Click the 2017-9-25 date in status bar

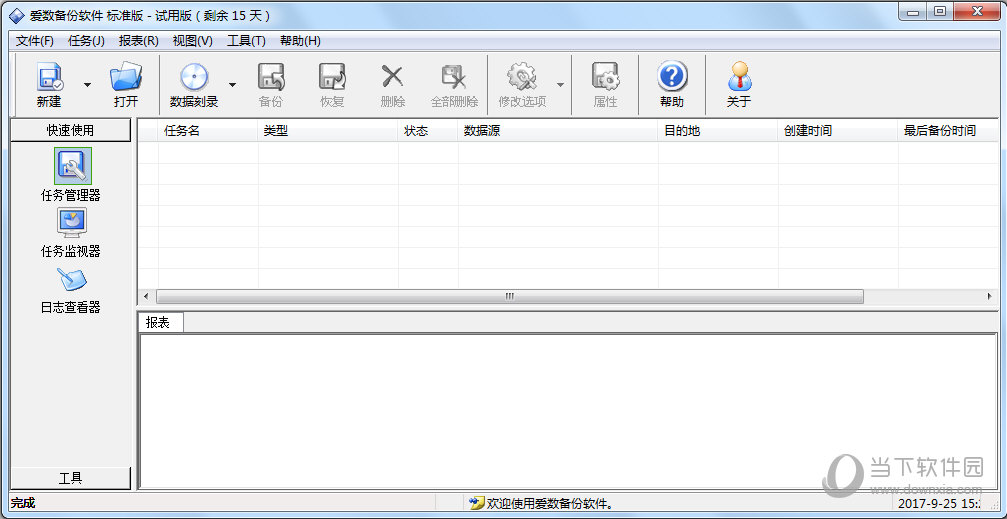929,504
